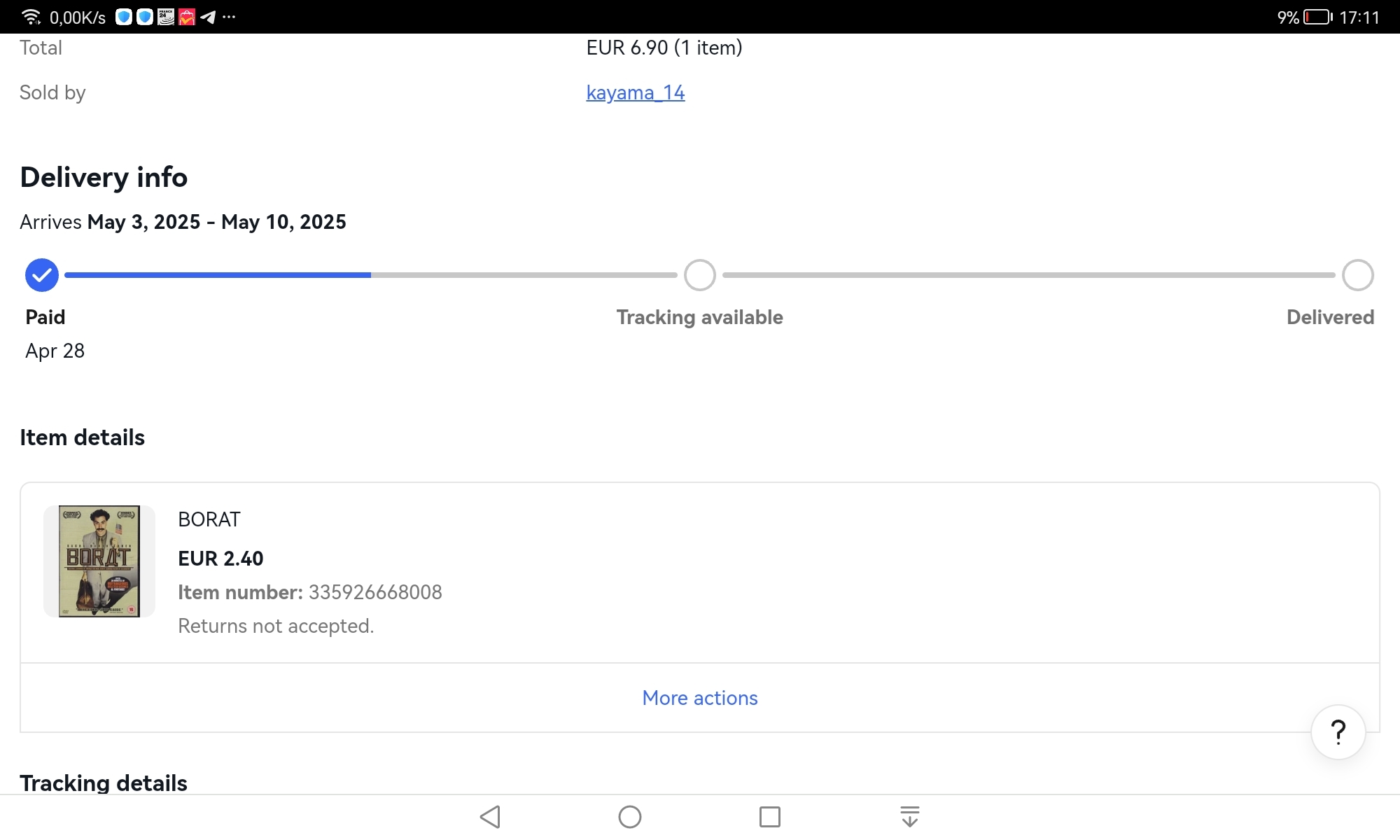Tap the blue Paid checkmark circle
The width and height of the screenshot is (1400, 840).
42,275
